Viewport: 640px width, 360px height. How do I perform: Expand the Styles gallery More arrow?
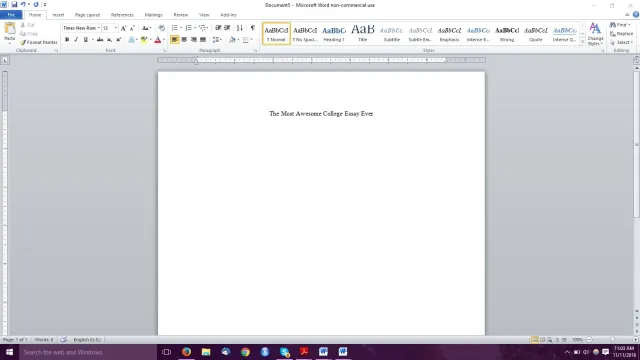(x=582, y=42)
